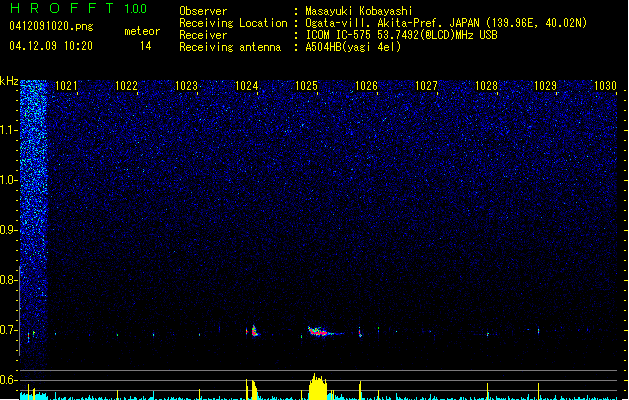
Task: Click the tall yellow power peak below 1025
Action: pyautogui.click(x=318, y=386)
